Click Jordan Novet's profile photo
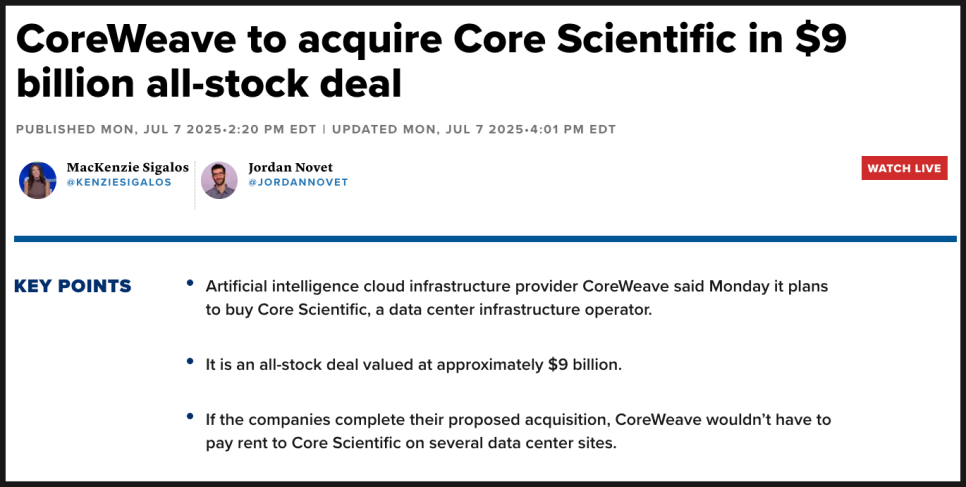Viewport: 966px width, 487px height. 219,180
